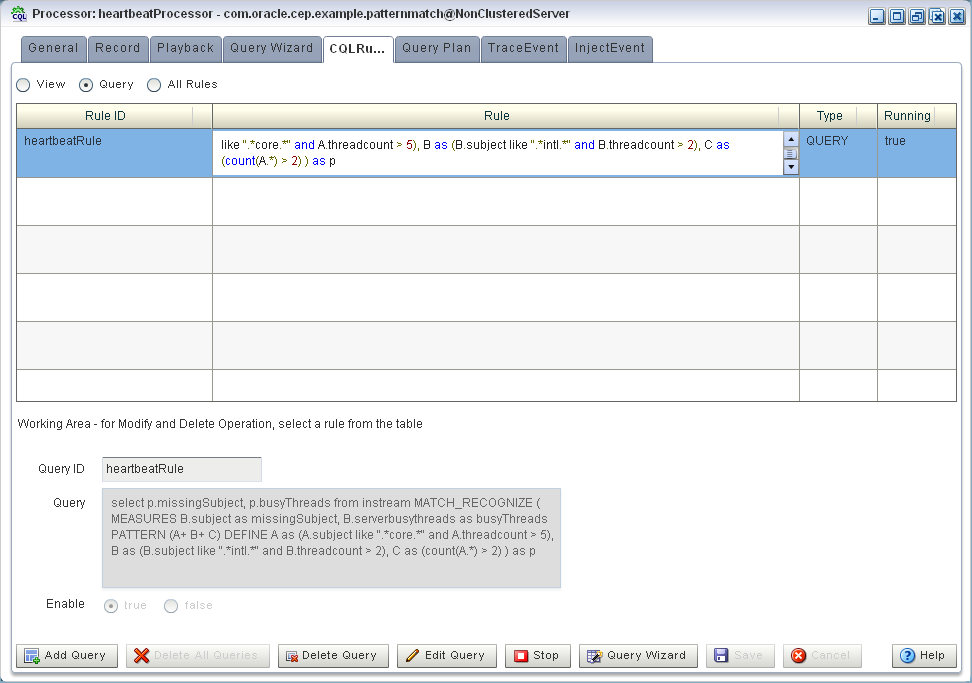
Task: Click the CQL processor icon in title bar
Action: coord(19,14)
